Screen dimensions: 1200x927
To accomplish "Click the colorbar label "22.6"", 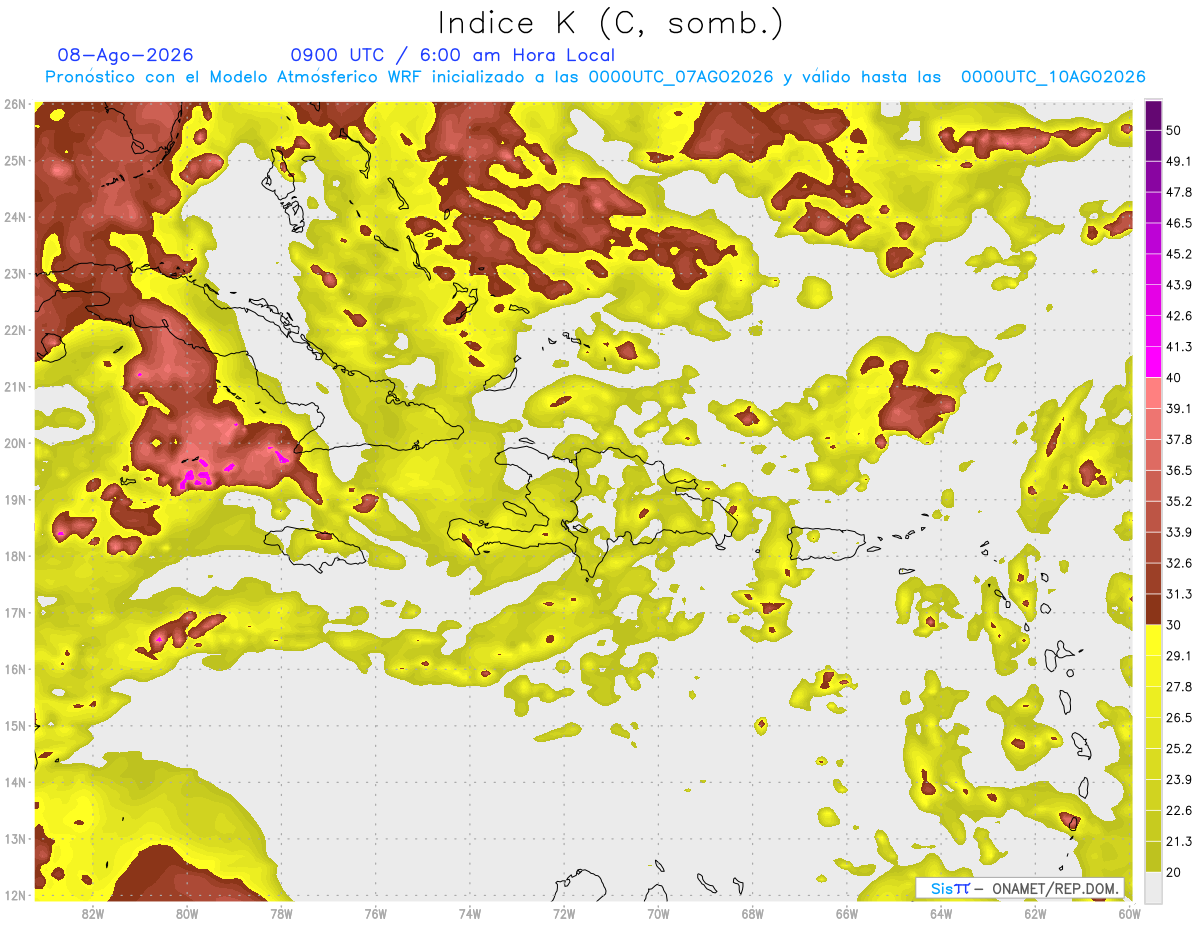I will click(1178, 811).
